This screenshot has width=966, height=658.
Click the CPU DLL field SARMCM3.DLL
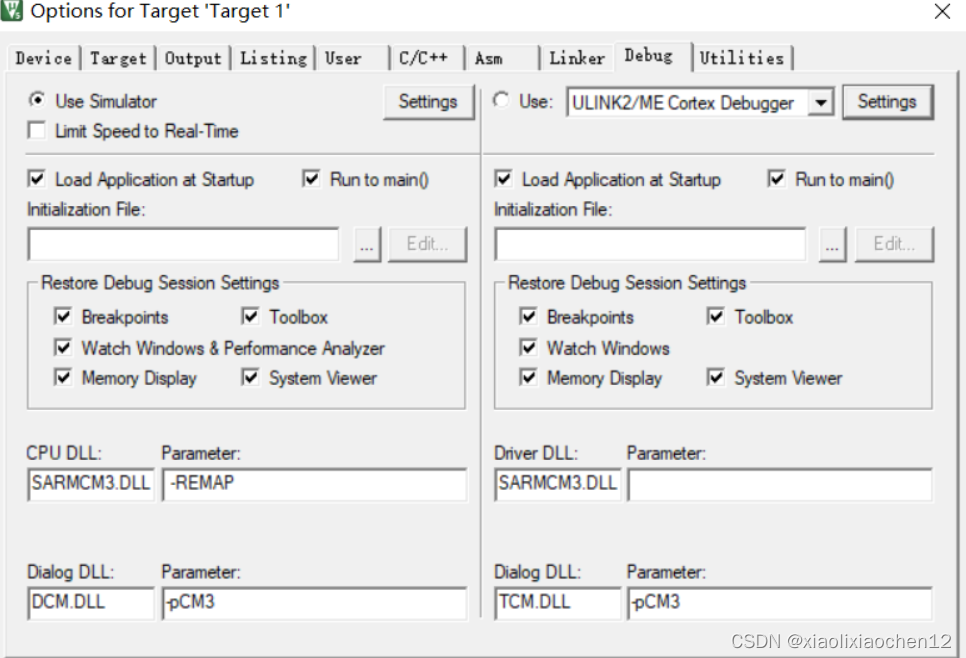point(91,484)
